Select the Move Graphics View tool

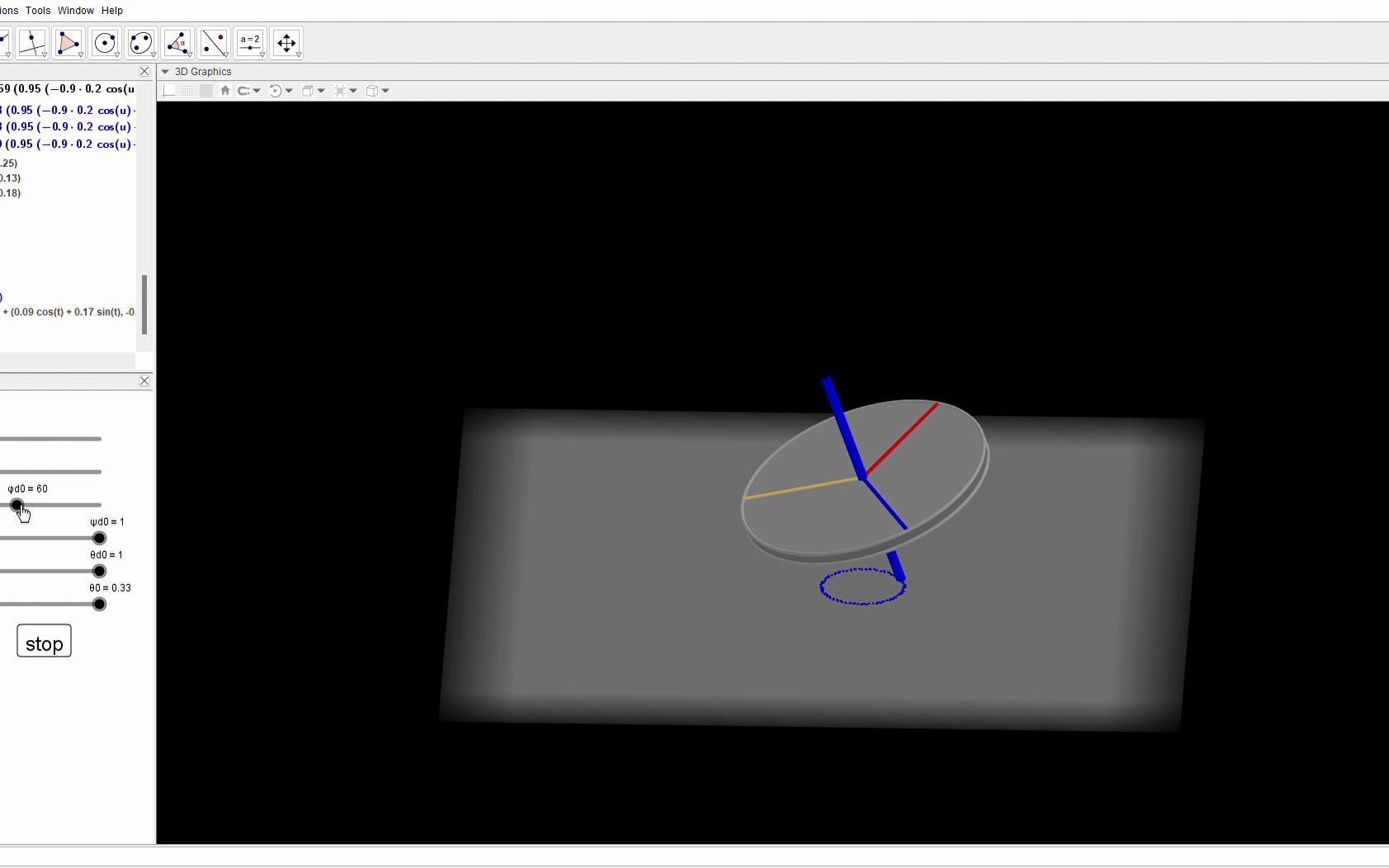coord(286,43)
